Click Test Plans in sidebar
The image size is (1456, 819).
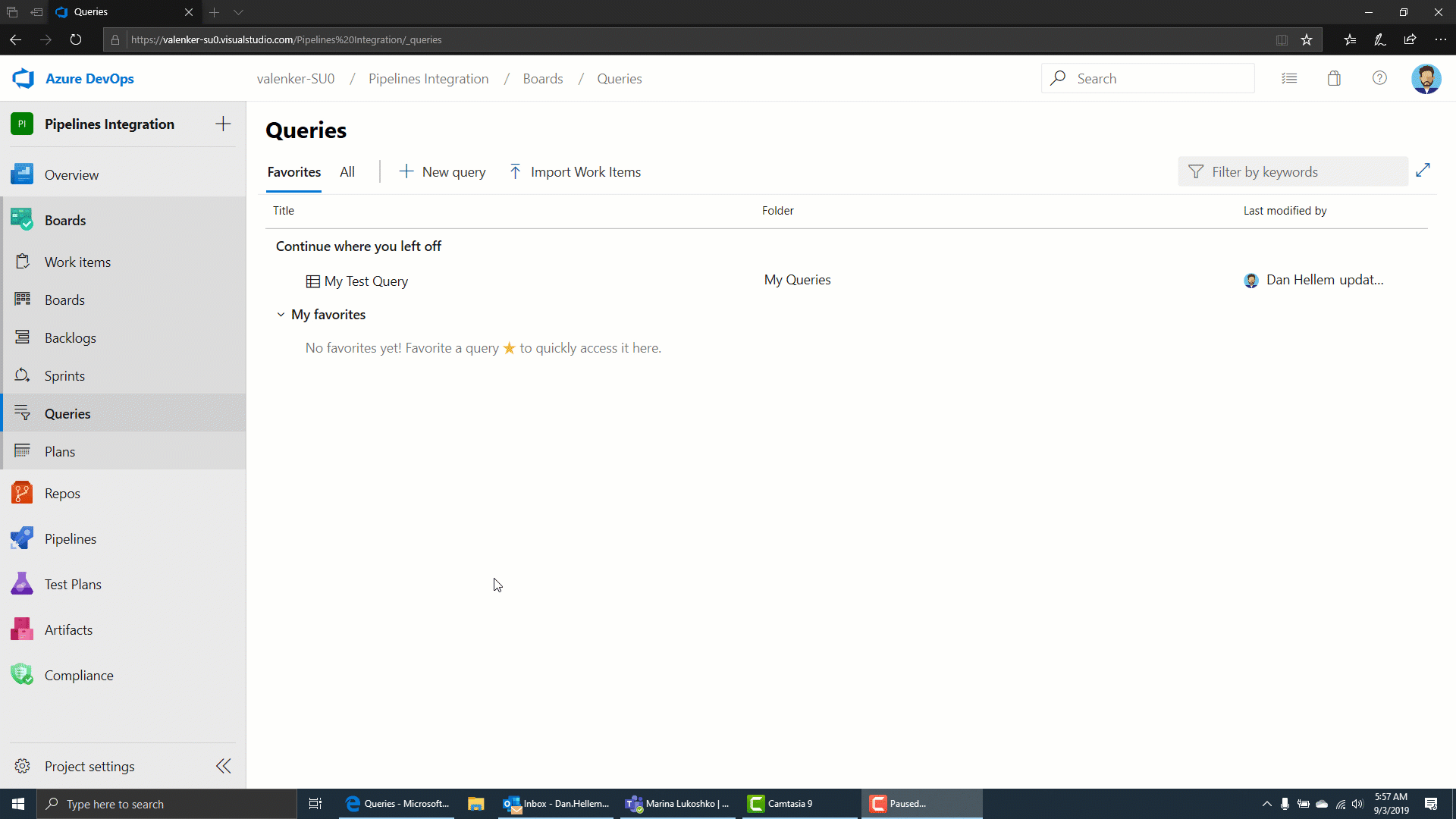pyautogui.click(x=73, y=584)
